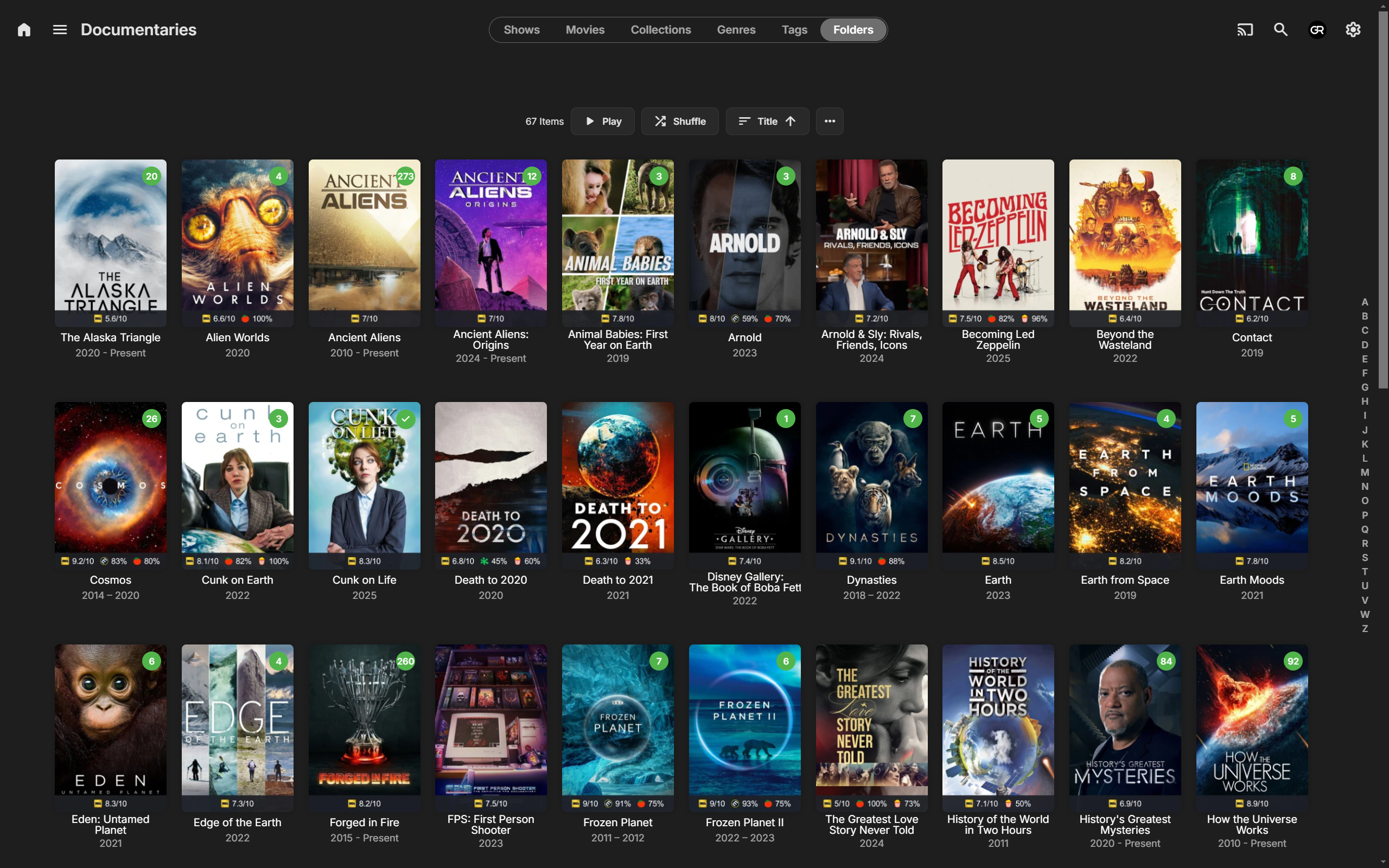
Task: Open the search magnifier icon
Action: 1280,30
